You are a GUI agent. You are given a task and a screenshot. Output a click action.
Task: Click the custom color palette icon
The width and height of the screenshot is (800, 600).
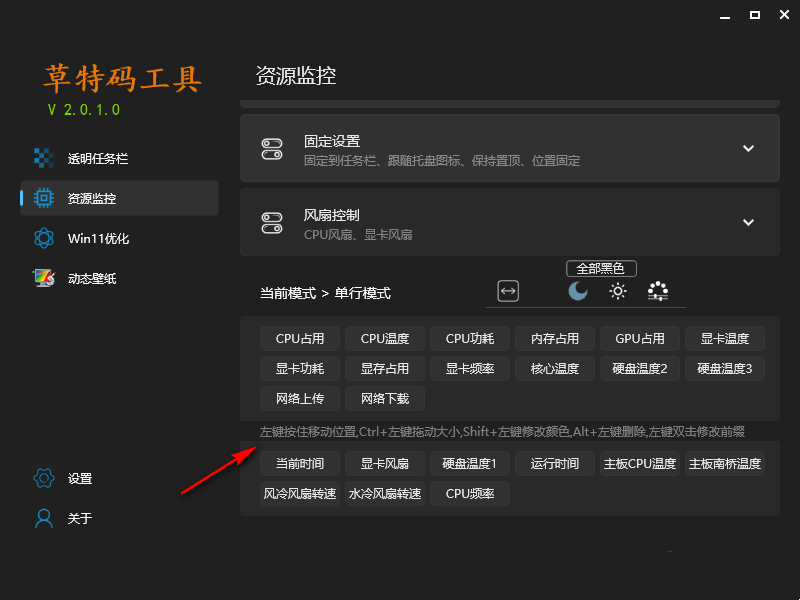tap(657, 291)
